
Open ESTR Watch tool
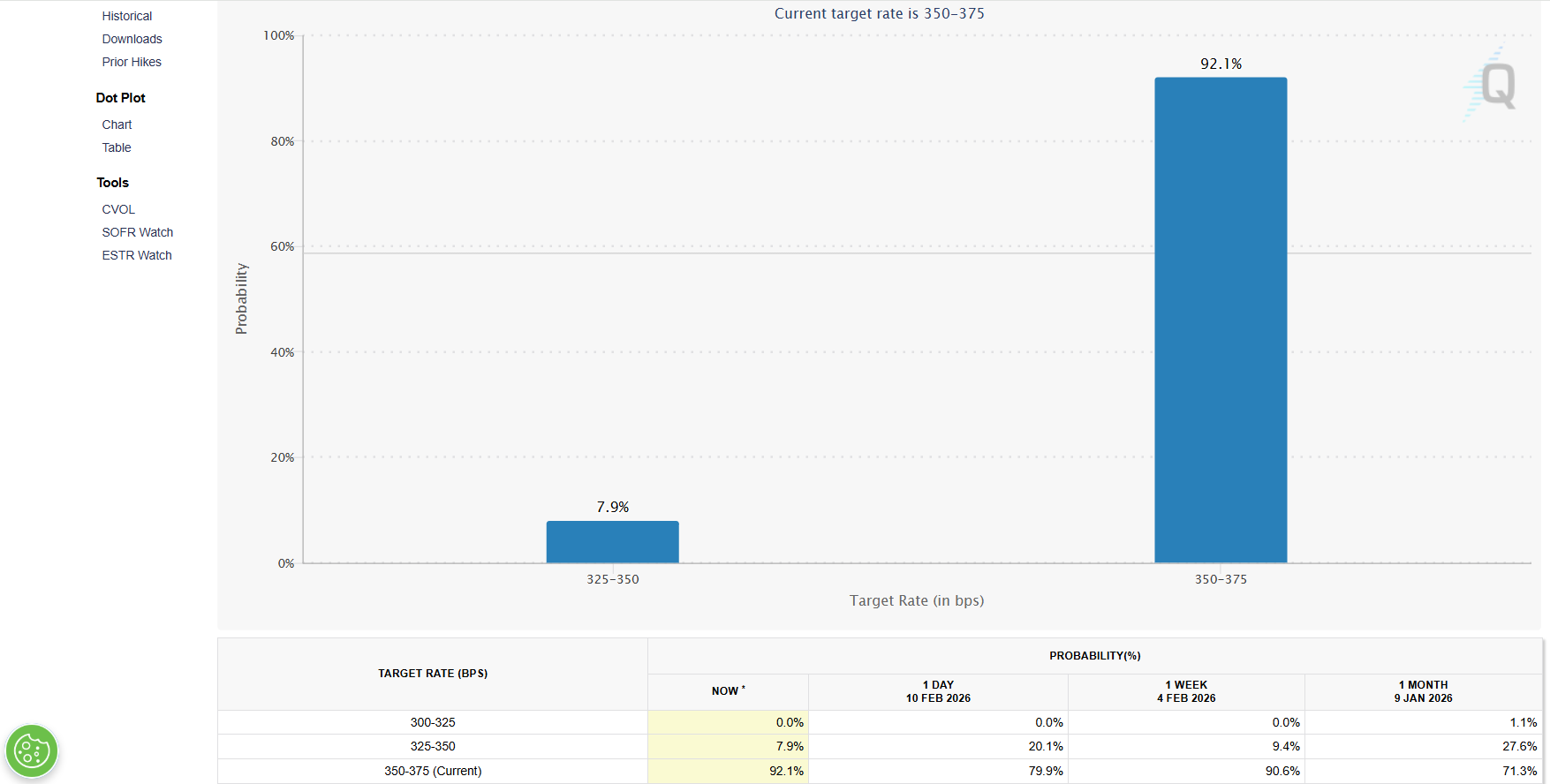click(x=137, y=255)
